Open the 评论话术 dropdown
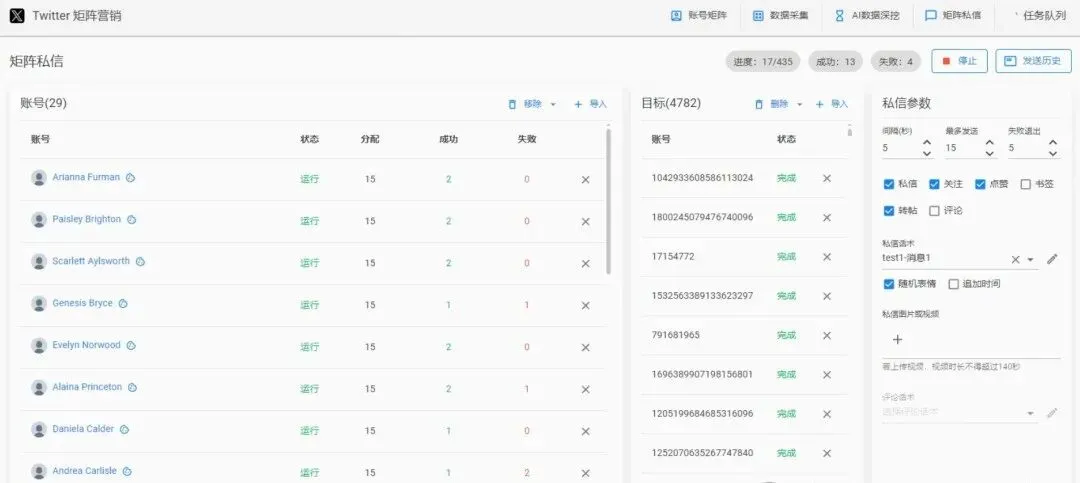Image resolution: width=1080 pixels, height=483 pixels. click(x=1031, y=413)
